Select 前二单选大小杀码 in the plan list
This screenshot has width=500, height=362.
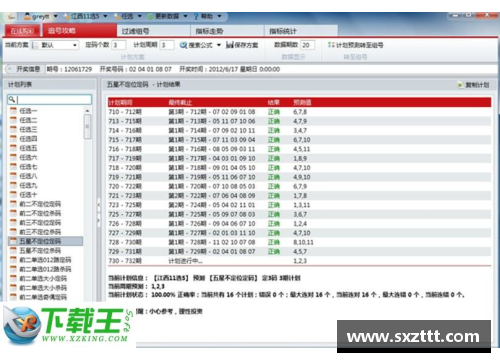click(43, 288)
